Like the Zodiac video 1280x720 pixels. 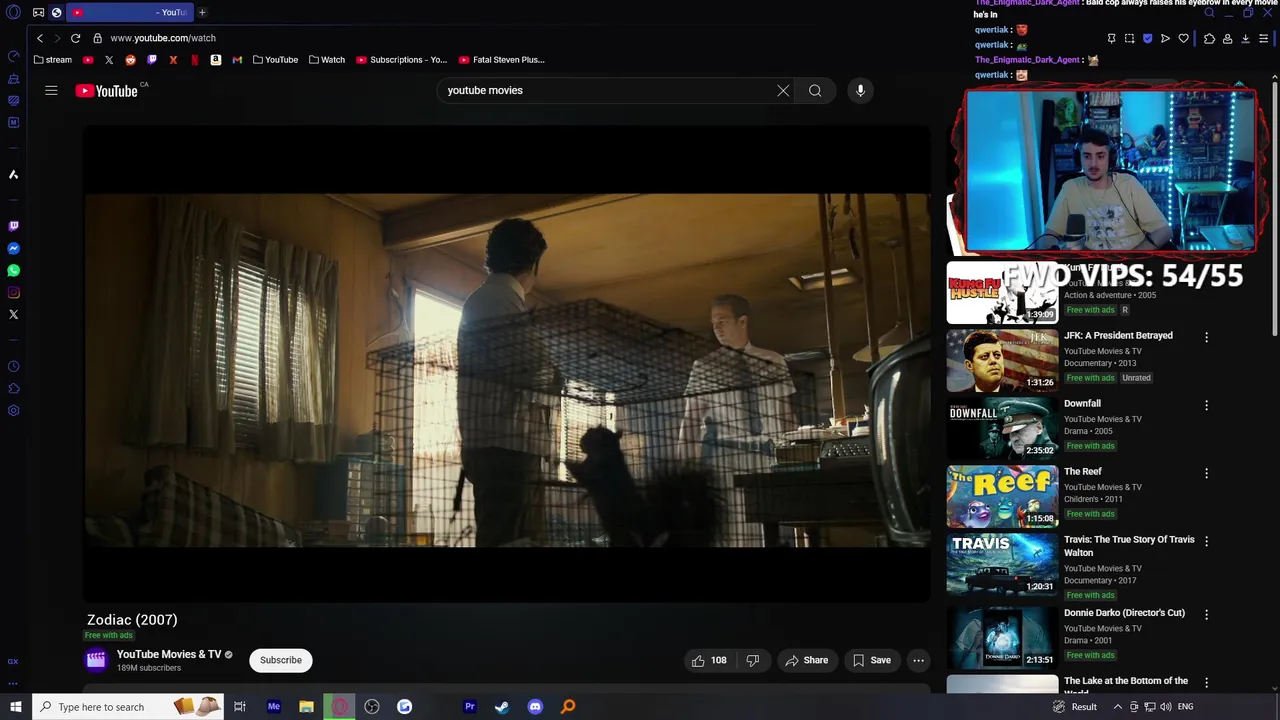coord(709,660)
